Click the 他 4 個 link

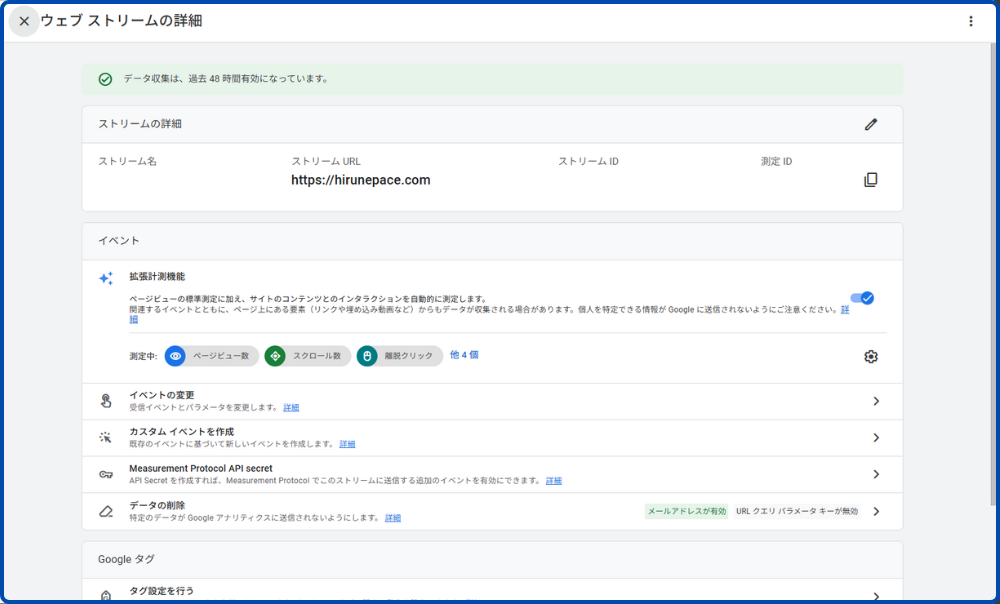tap(464, 355)
